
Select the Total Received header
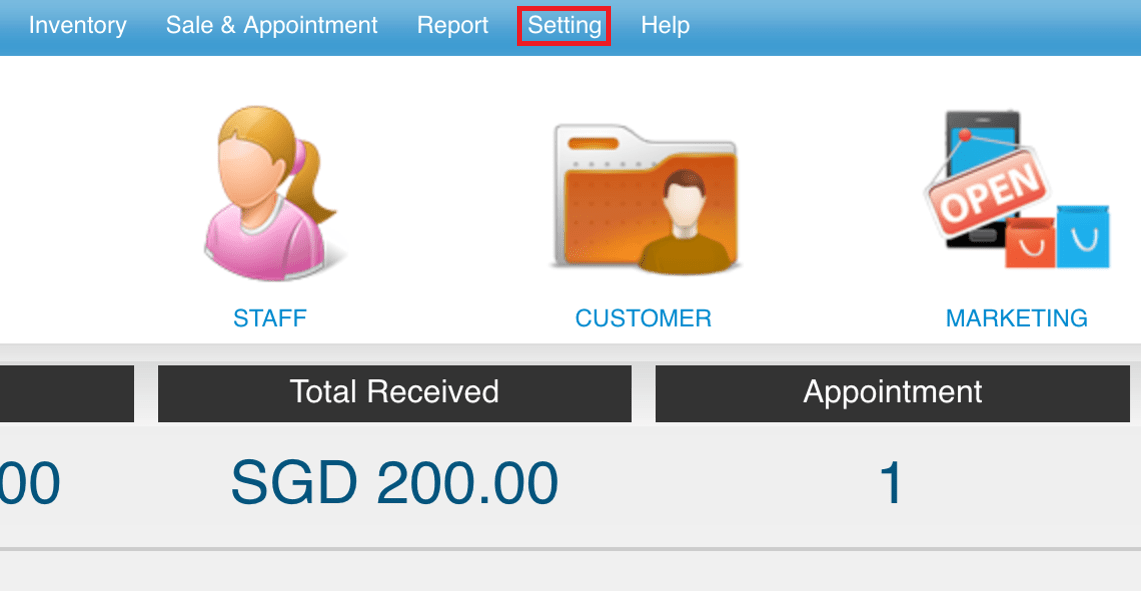click(x=394, y=393)
